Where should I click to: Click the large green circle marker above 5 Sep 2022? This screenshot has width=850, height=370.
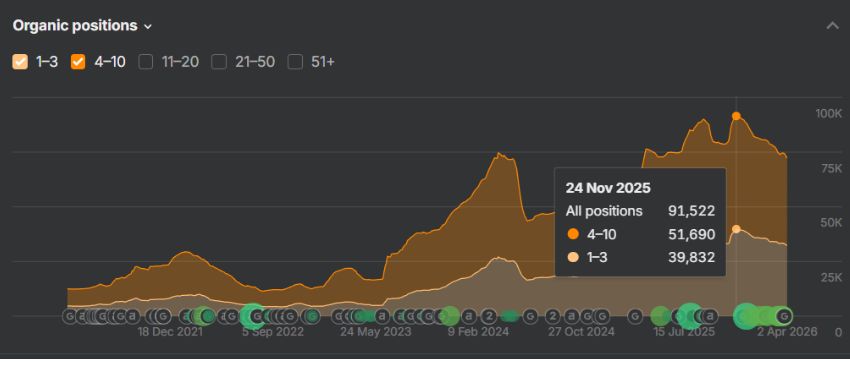[253, 316]
